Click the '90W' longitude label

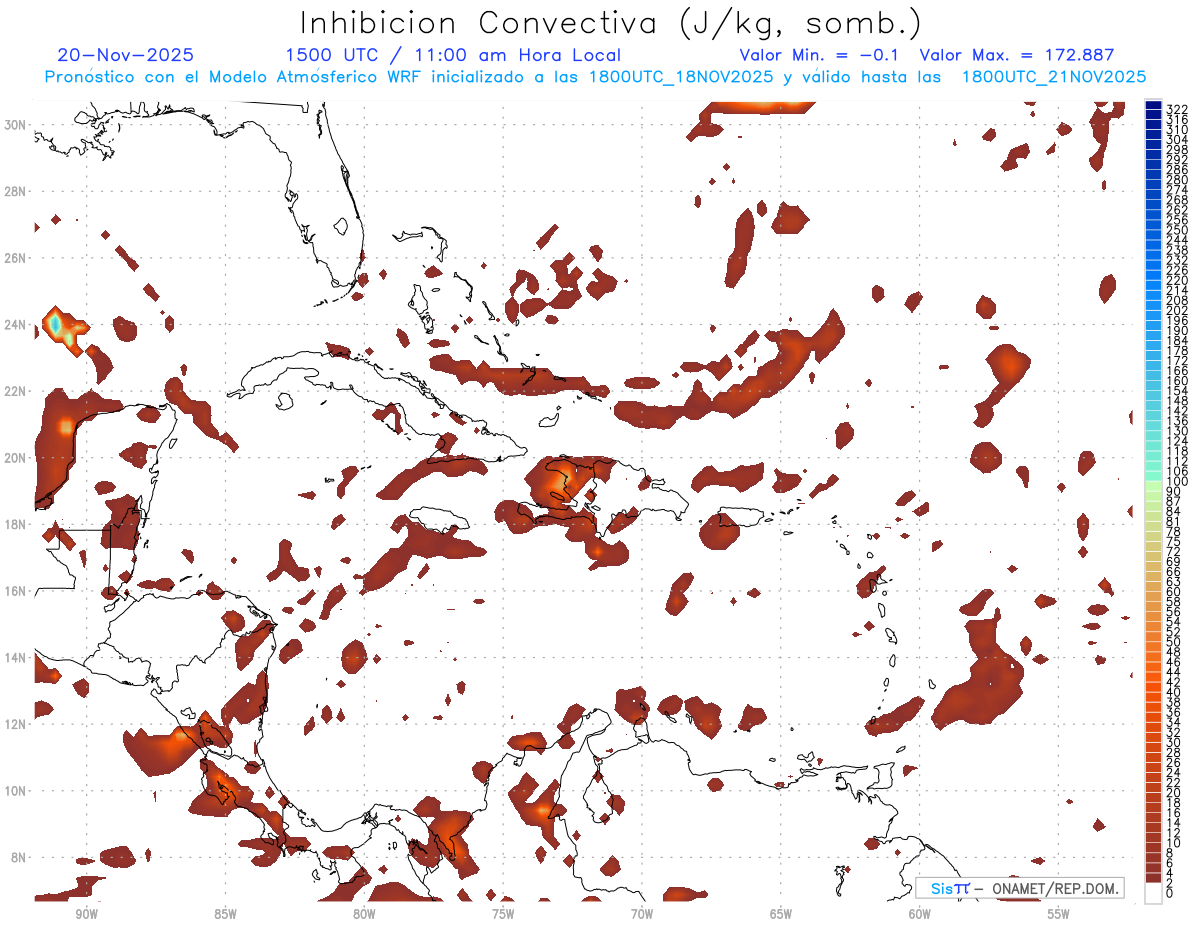86,913
